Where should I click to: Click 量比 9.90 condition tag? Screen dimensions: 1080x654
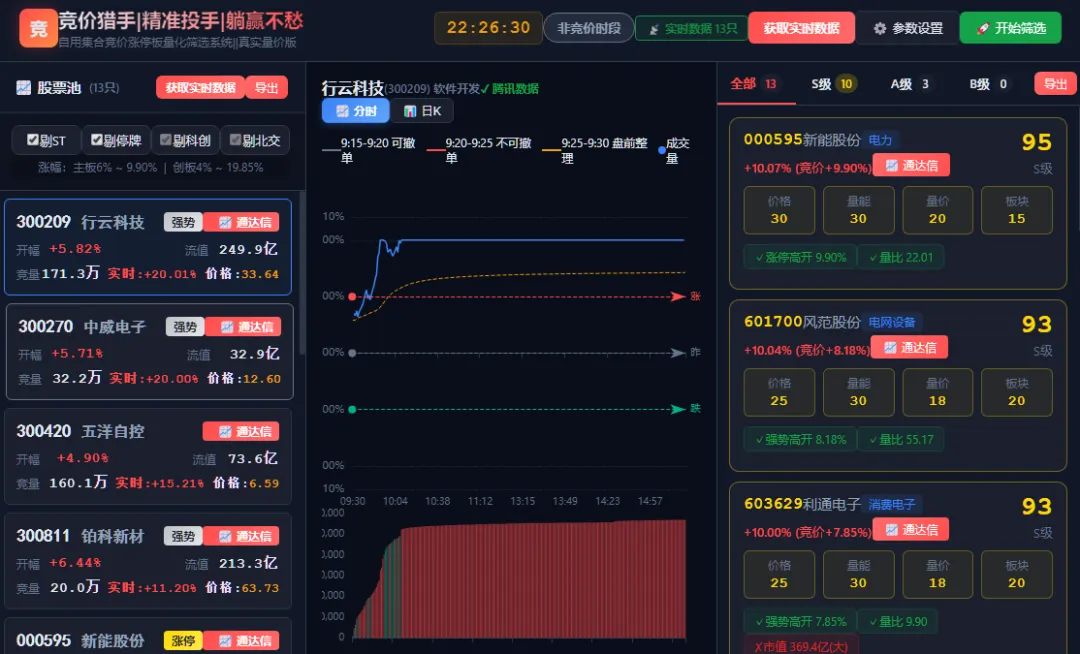[x=898, y=622]
